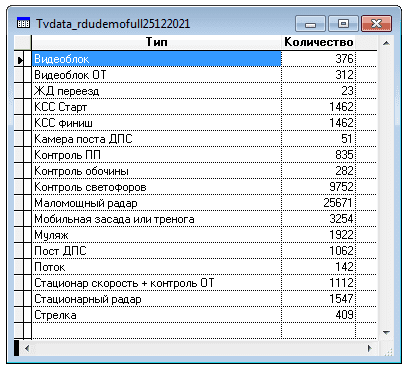Select the Стрелка row

pyautogui.click(x=195, y=315)
